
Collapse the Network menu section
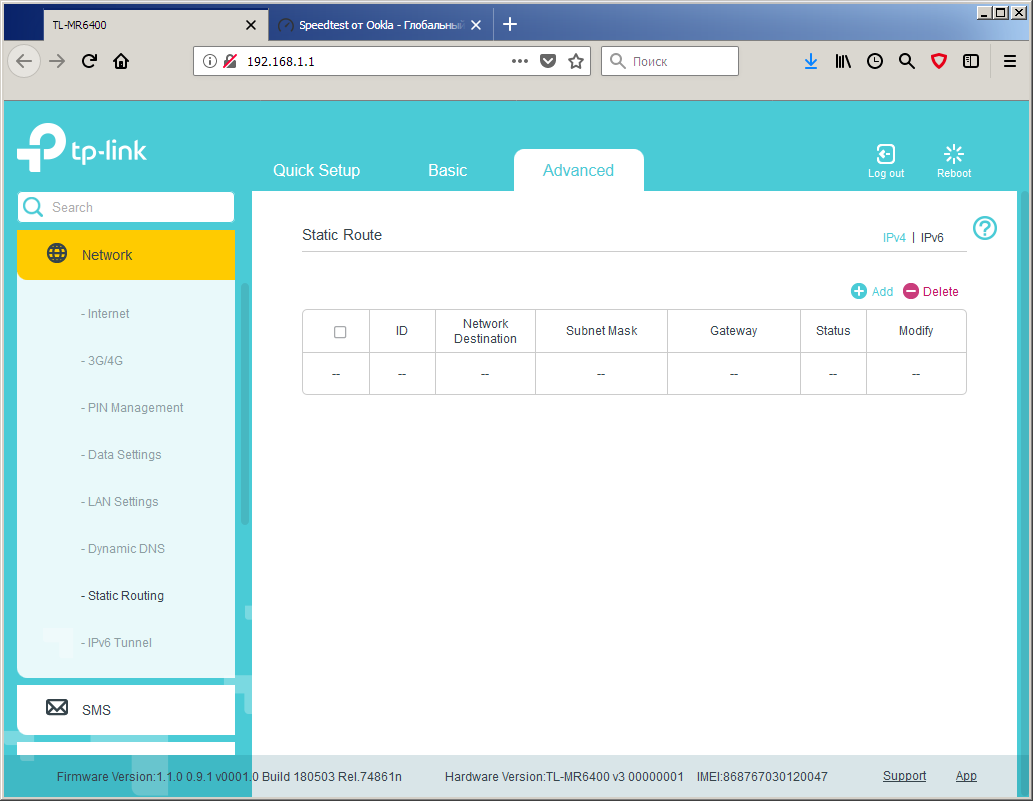click(x=126, y=255)
